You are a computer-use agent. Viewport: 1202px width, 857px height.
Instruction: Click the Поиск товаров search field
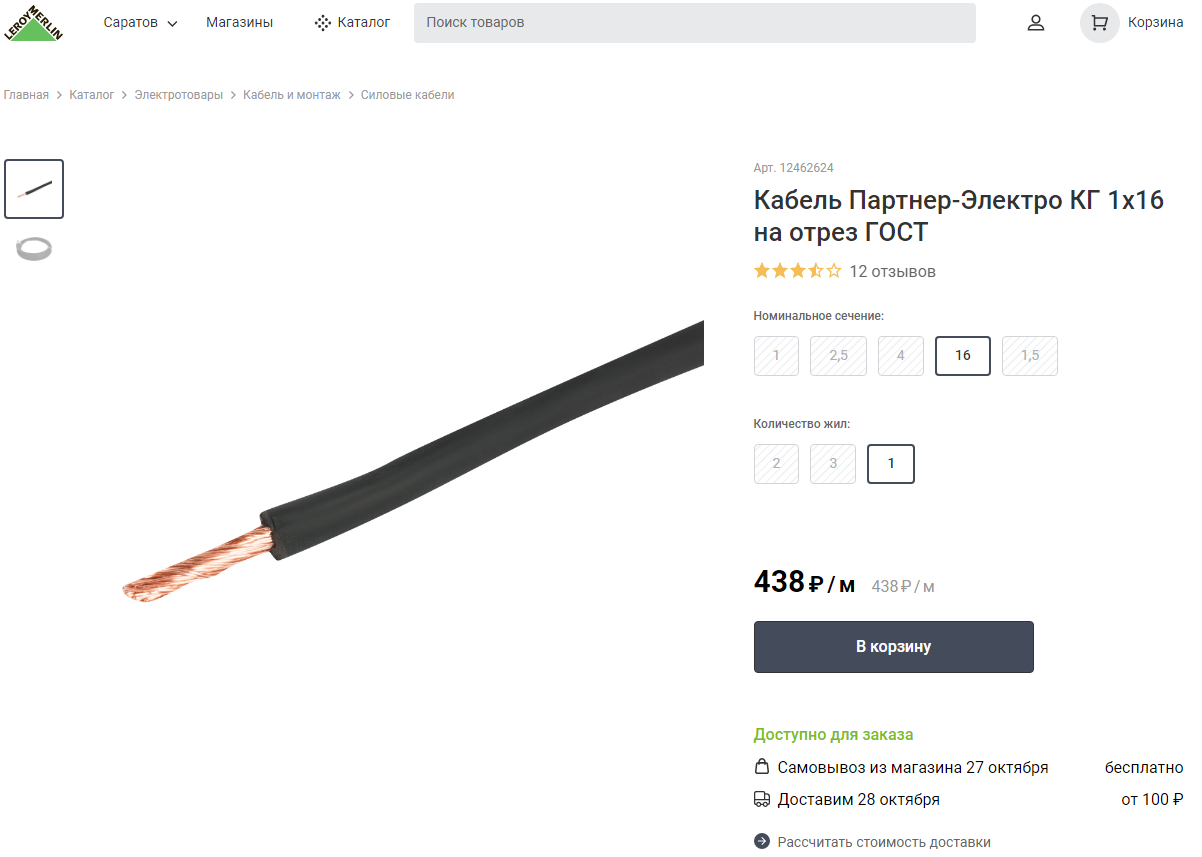click(694, 23)
